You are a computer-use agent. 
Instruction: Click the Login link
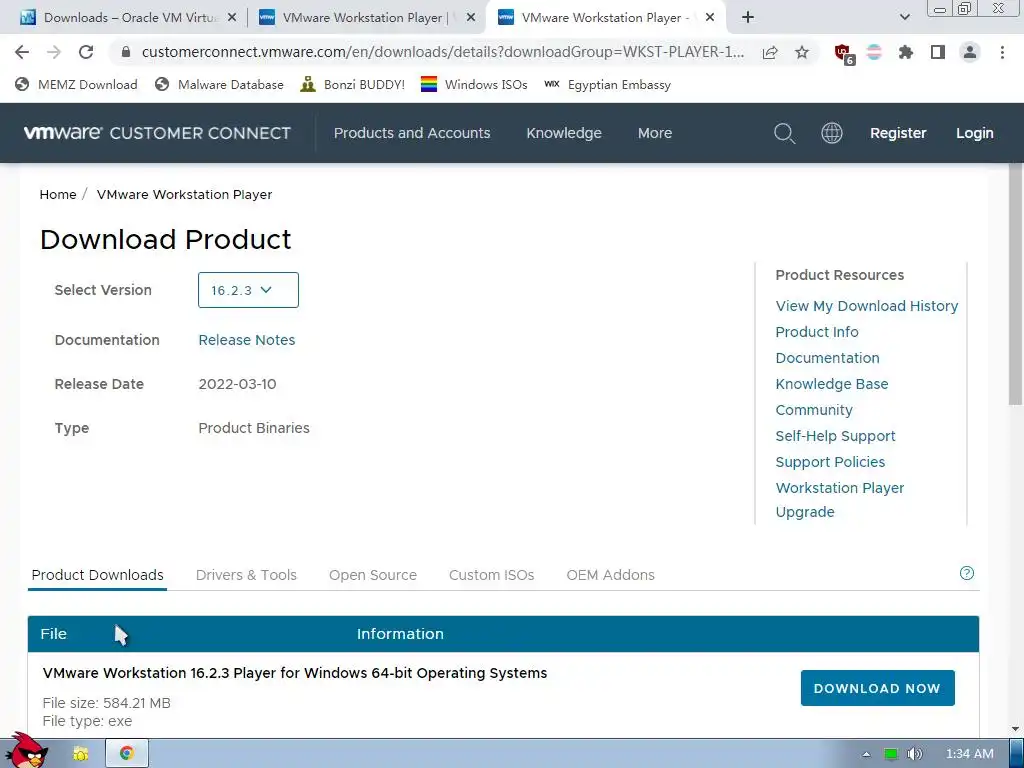pos(974,133)
